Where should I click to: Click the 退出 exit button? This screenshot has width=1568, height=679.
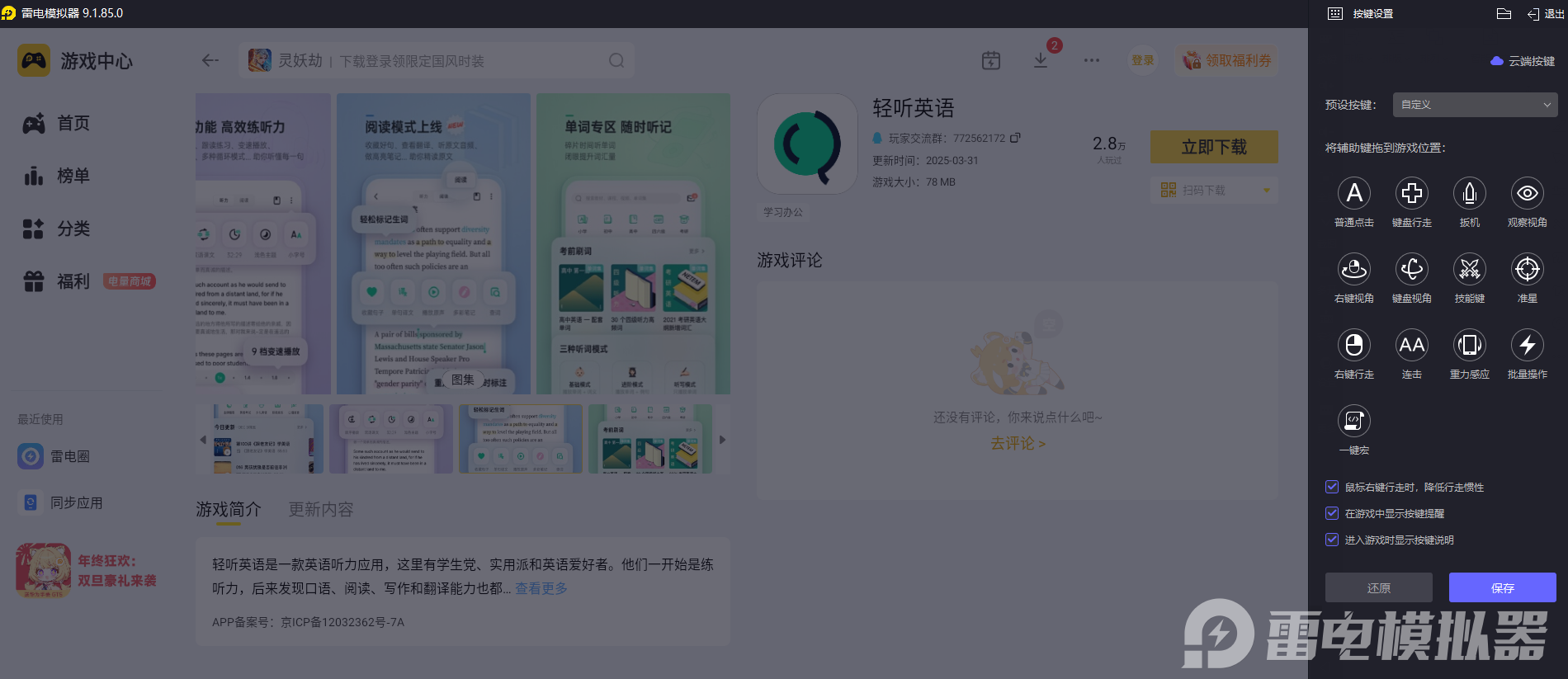click(1546, 13)
